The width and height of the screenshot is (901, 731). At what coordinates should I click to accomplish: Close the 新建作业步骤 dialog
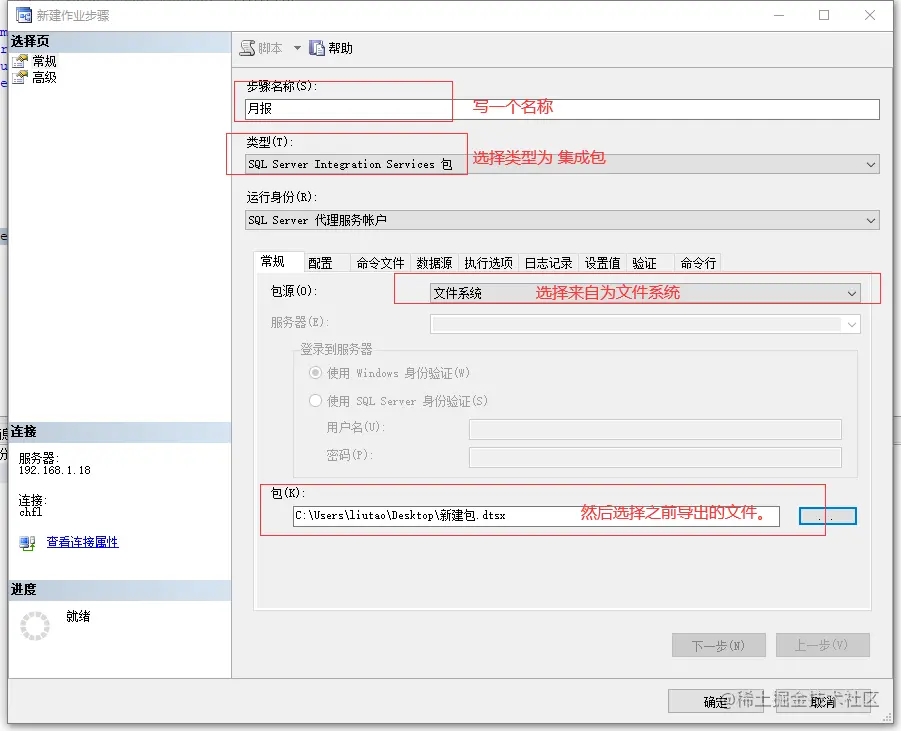(x=870, y=16)
